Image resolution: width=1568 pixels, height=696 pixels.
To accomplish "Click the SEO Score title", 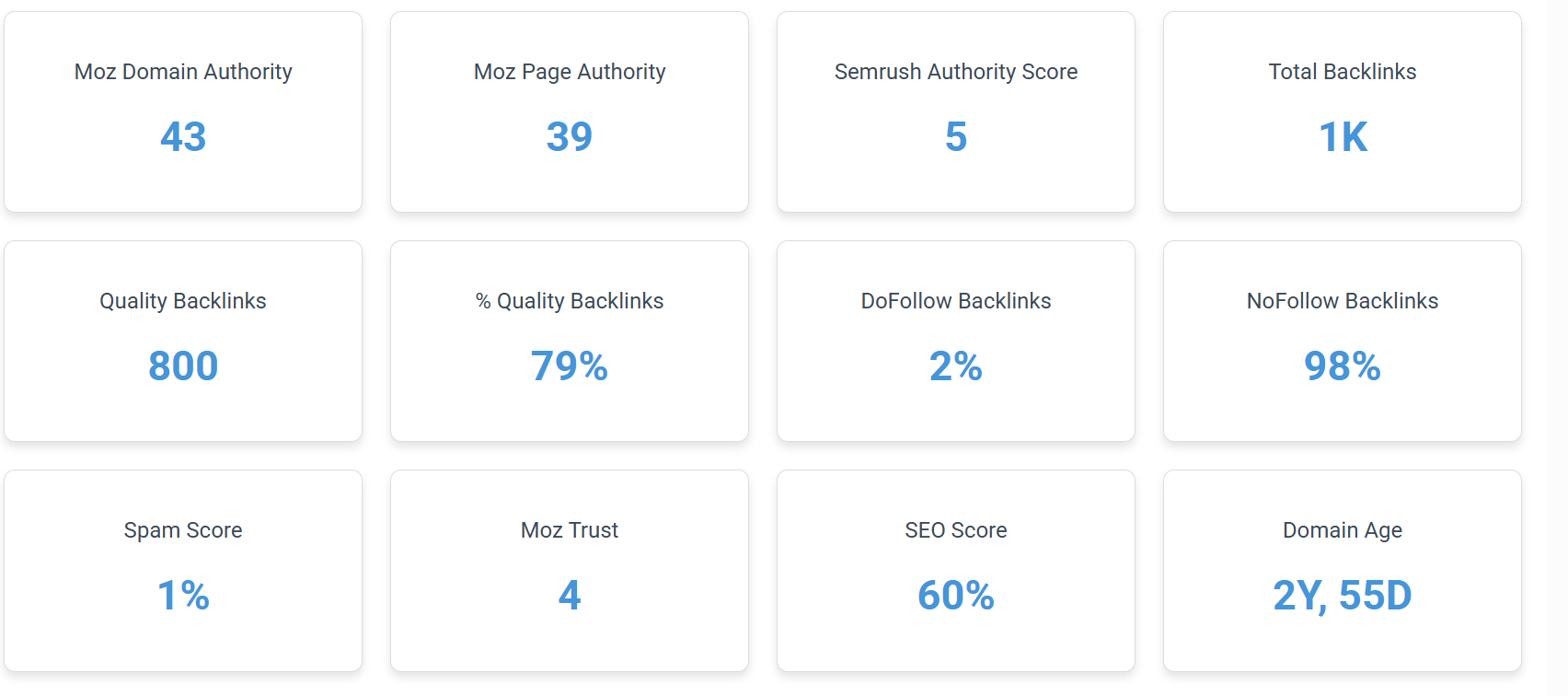I will point(956,530).
